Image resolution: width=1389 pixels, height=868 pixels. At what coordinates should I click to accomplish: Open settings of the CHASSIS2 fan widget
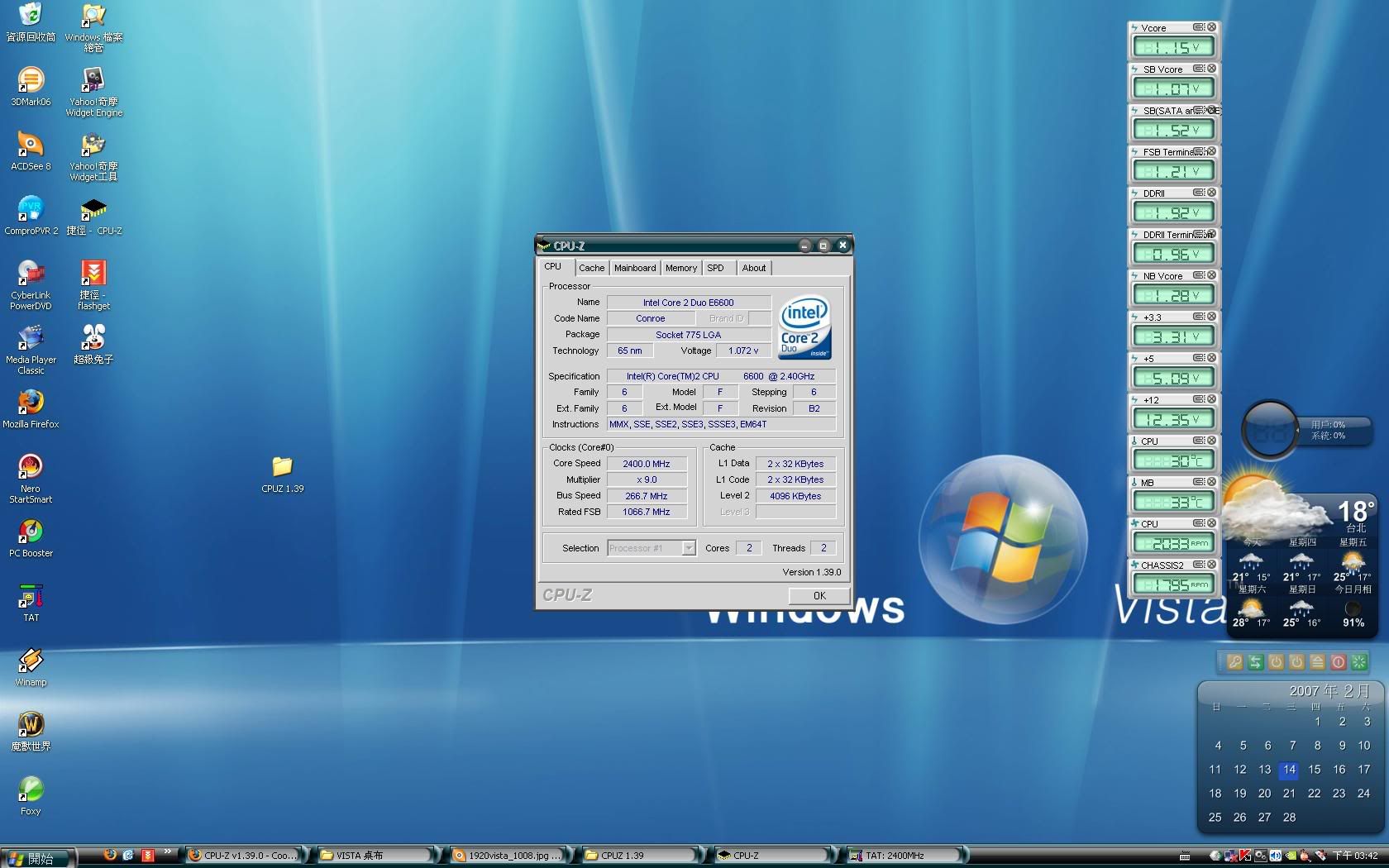point(1198,565)
